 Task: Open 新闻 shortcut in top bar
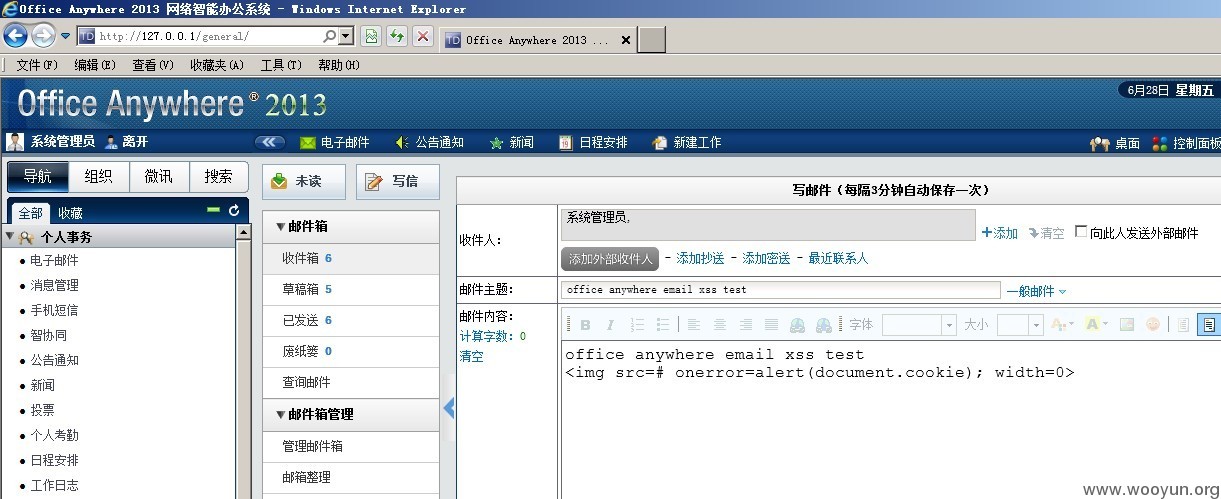click(511, 143)
